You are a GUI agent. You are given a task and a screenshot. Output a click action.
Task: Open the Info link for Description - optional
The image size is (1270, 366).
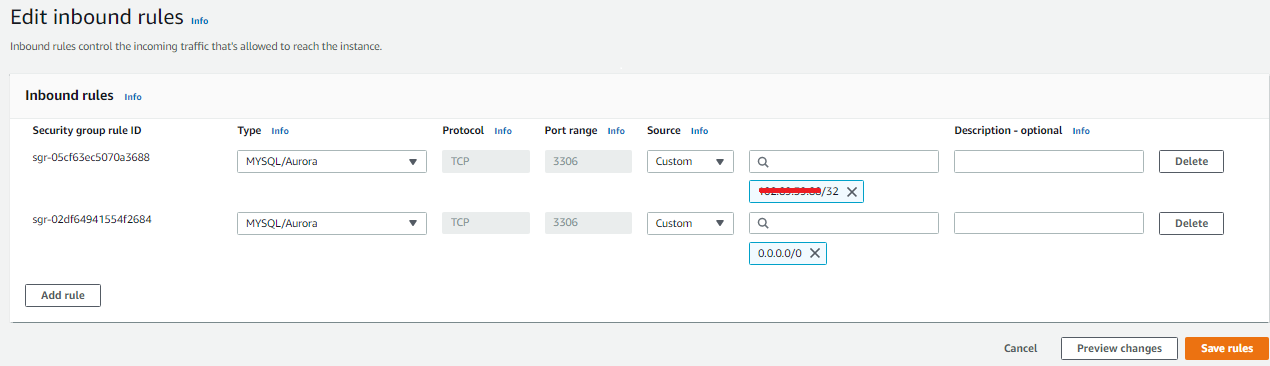(1081, 131)
